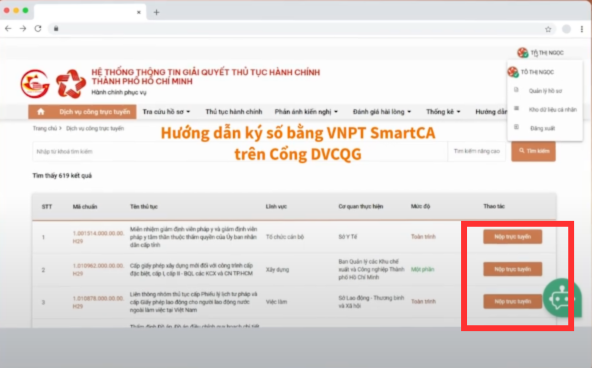The width and height of the screenshot is (592, 368).
Task: Click the Tên thủ tục column header
Action: (144, 206)
